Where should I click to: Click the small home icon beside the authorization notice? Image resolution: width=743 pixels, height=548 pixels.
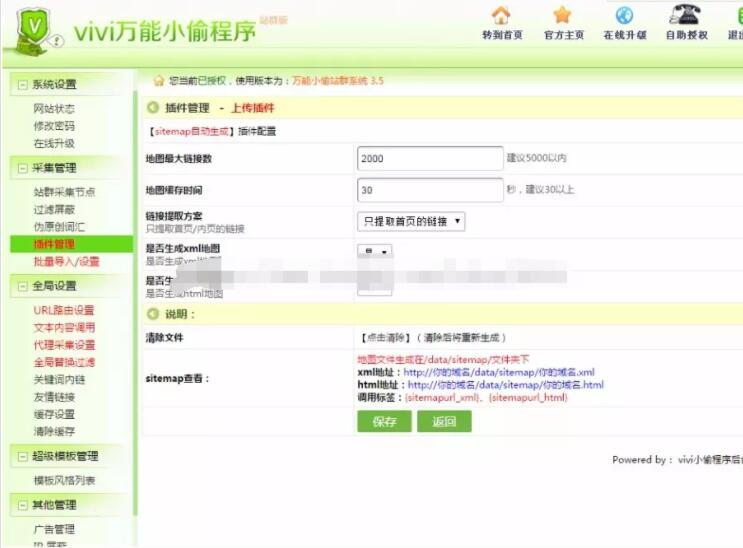[x=159, y=81]
